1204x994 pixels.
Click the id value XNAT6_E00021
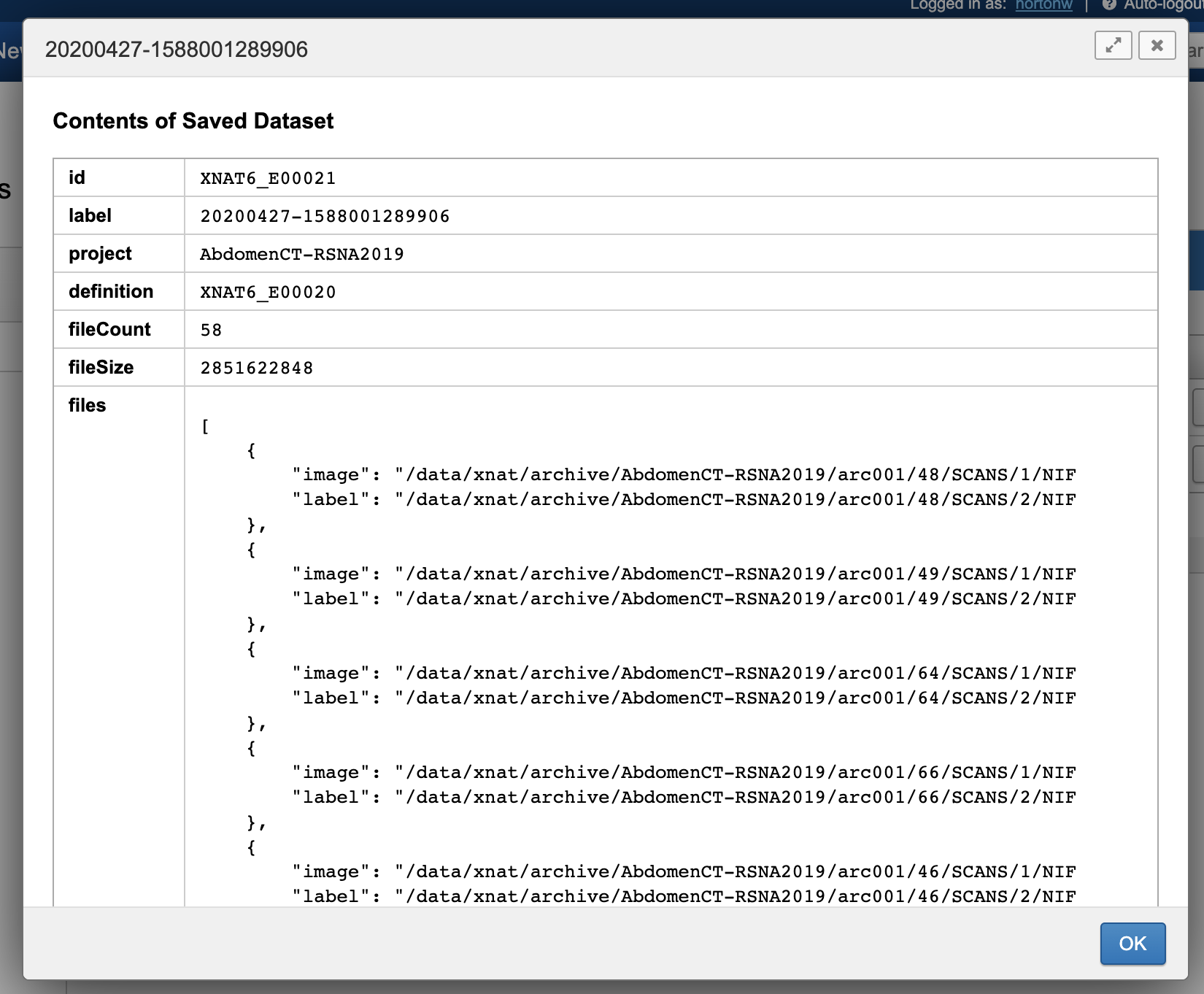tap(268, 178)
